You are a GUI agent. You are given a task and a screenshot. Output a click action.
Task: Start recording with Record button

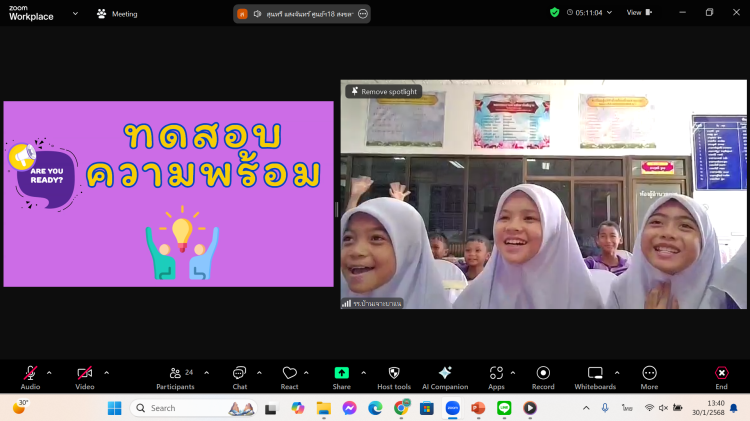coord(543,377)
